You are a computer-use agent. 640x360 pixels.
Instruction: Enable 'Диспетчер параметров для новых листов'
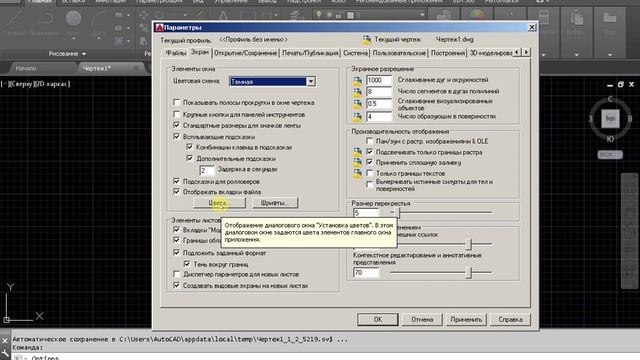tap(176, 274)
